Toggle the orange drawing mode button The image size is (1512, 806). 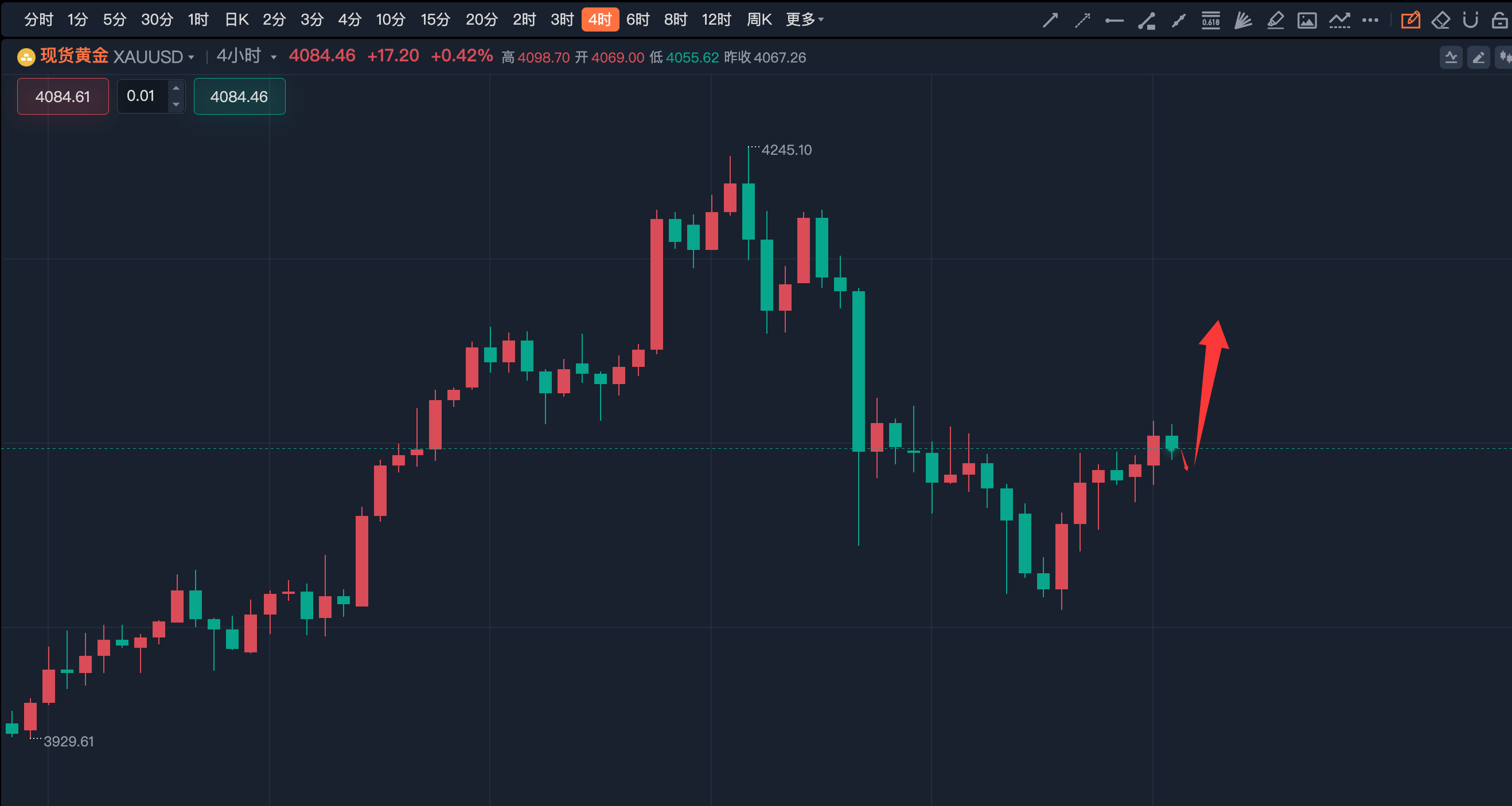click(1410, 20)
